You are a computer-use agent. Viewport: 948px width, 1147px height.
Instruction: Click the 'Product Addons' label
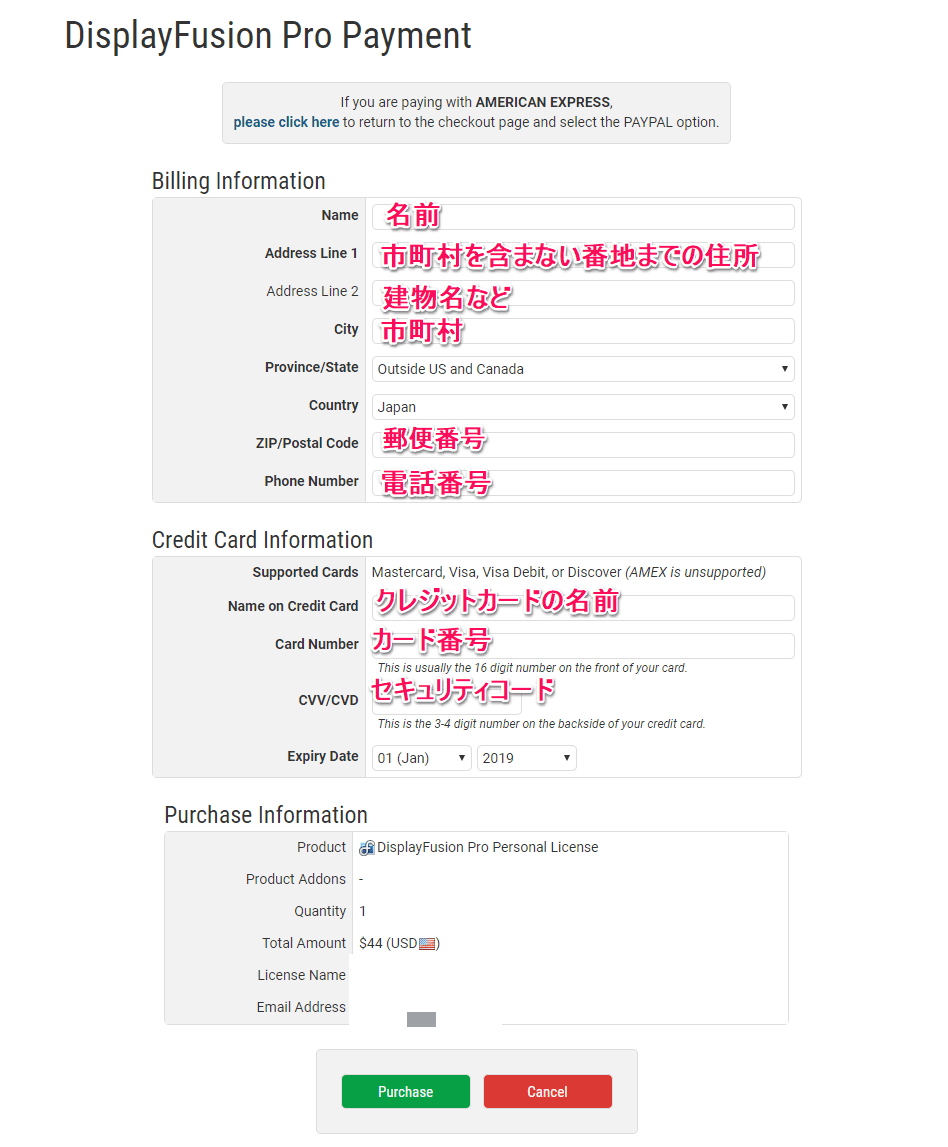pos(296,879)
